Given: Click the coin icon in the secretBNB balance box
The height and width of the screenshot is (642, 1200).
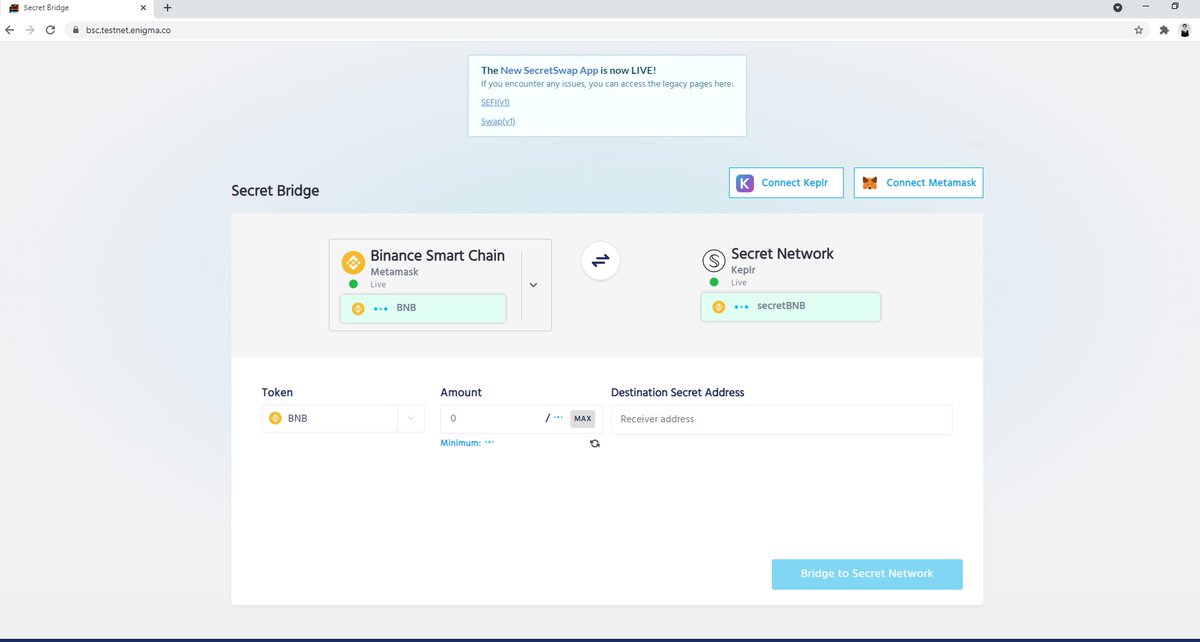Looking at the screenshot, I should (718, 306).
